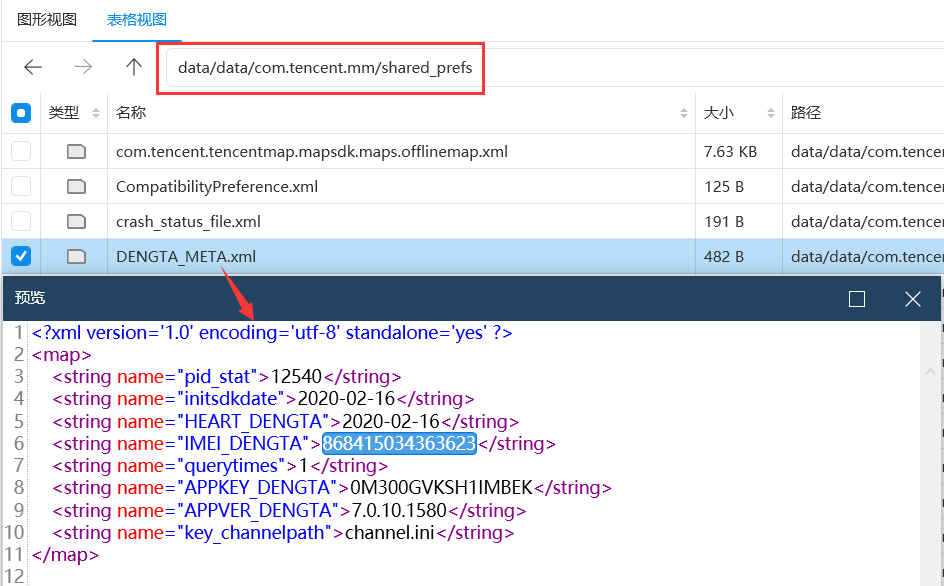The image size is (944, 586).
Task: Click the highlighted IMEI value 868415034363623
Action: tap(399, 443)
